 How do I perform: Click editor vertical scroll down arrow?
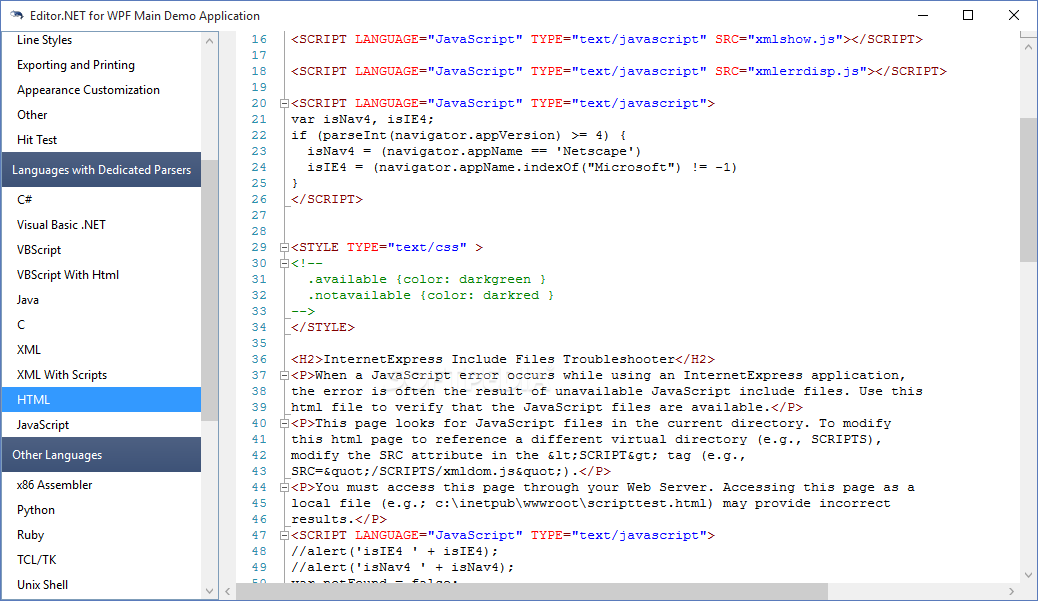[1028, 575]
